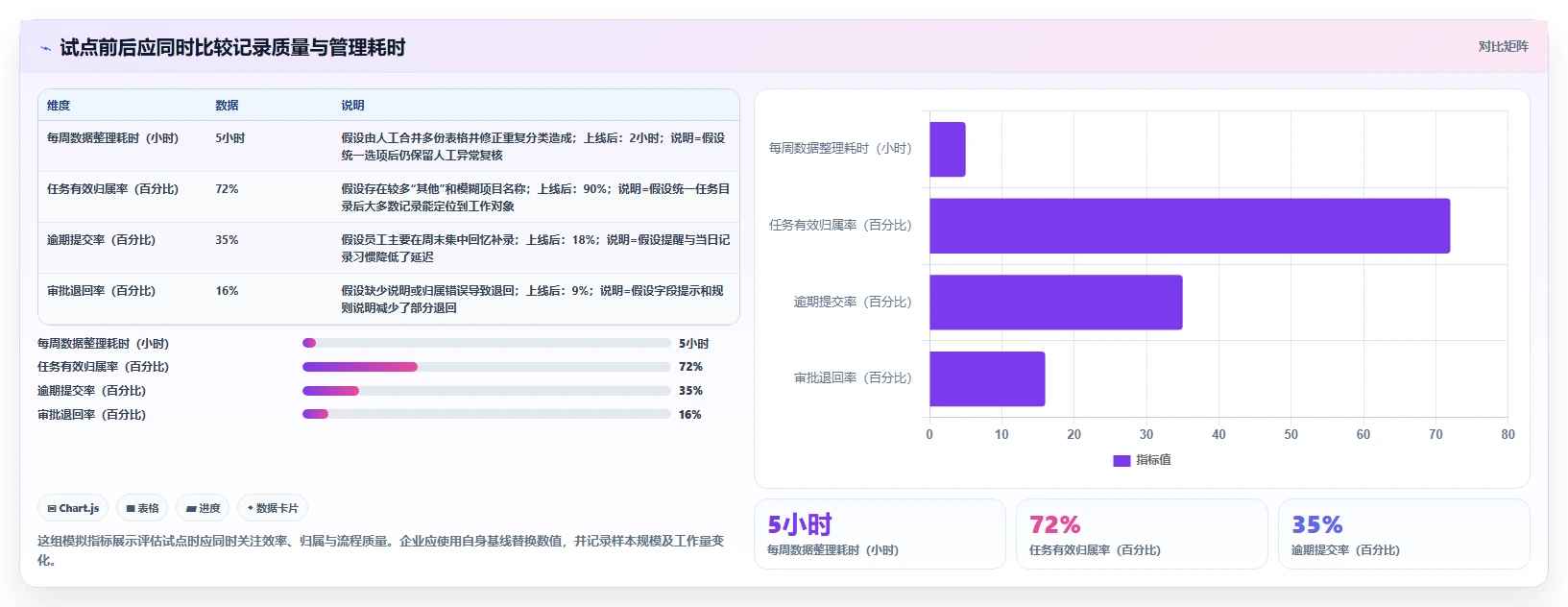This screenshot has height=607, width=1568.
Task: Click the Chart.js chip
Action: click(73, 508)
